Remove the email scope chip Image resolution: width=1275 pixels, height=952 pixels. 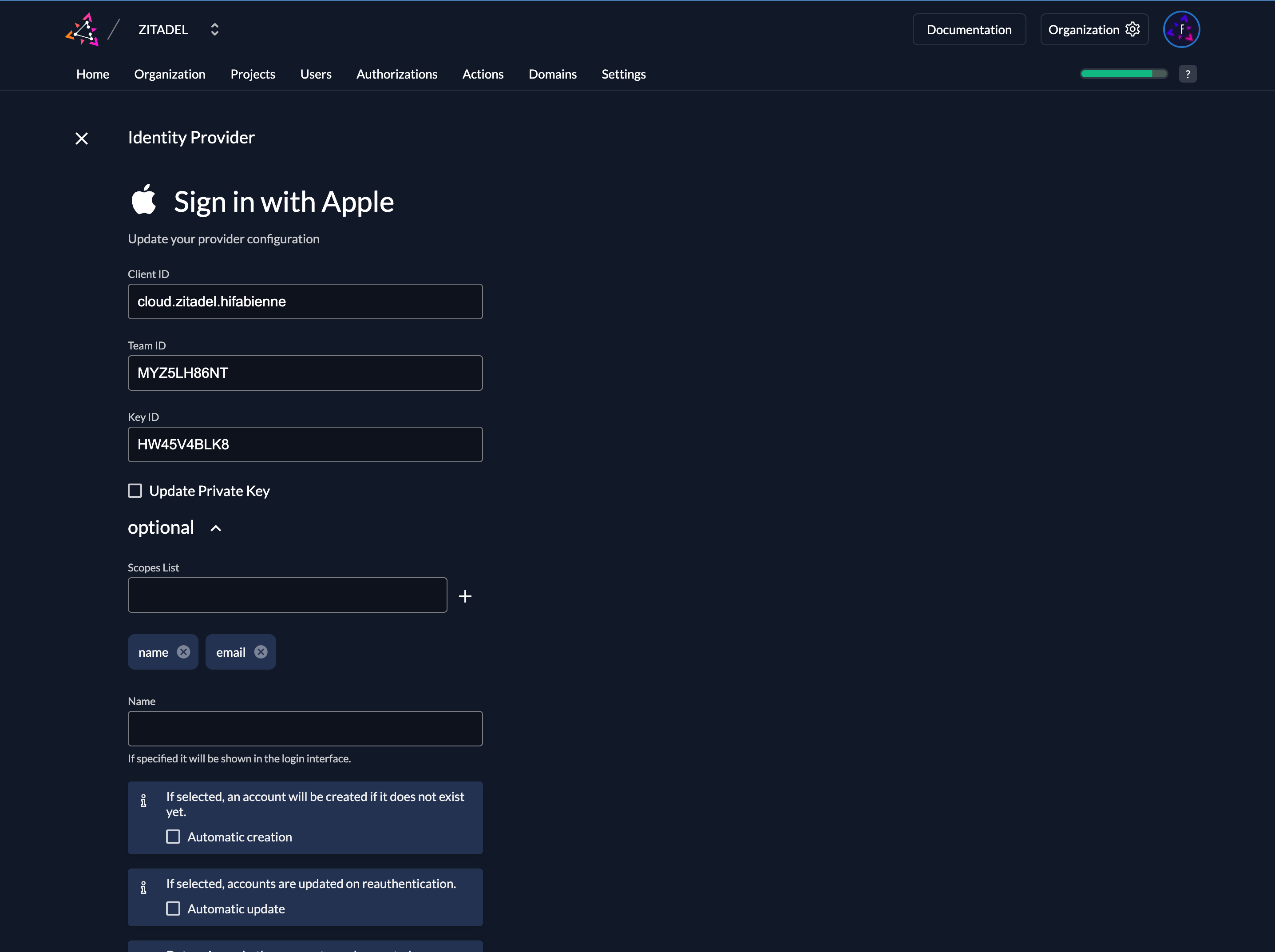pos(261,652)
